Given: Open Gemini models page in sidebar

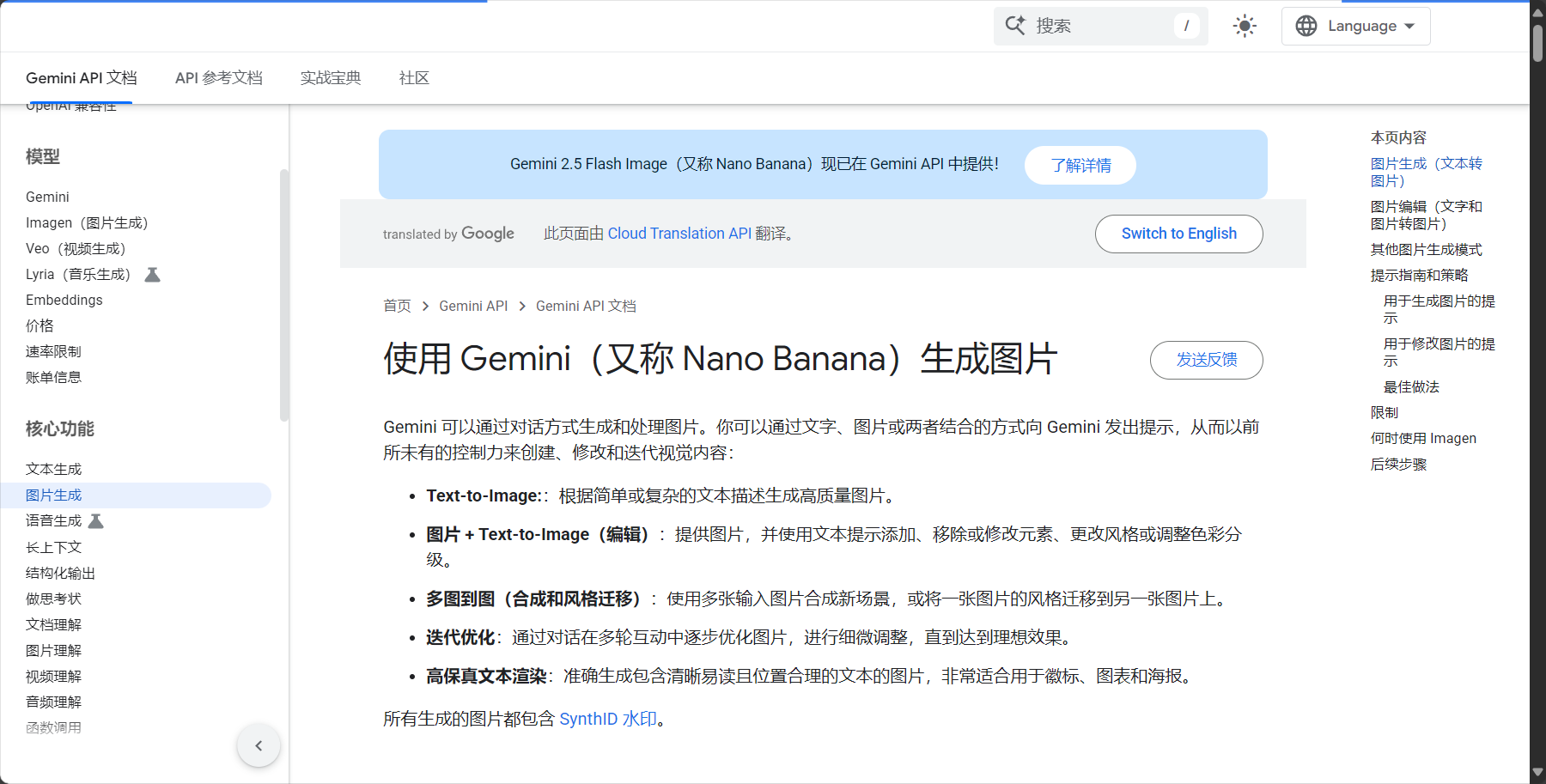Looking at the screenshot, I should [47, 197].
